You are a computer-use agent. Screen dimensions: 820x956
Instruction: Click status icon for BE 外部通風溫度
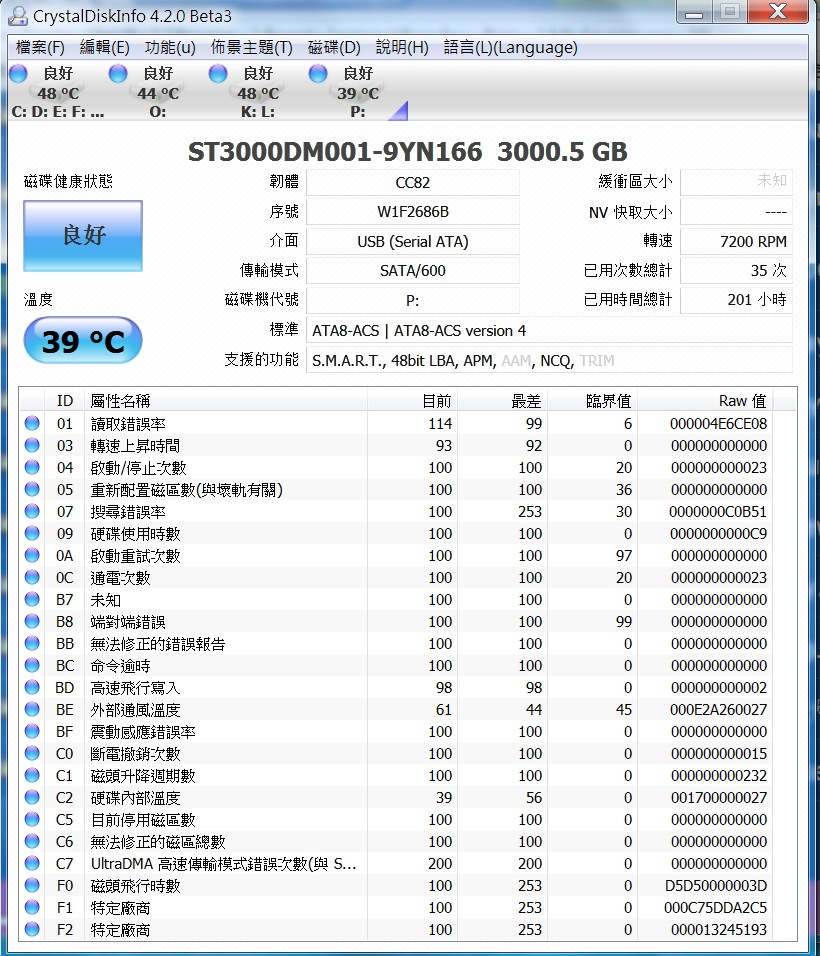32,709
